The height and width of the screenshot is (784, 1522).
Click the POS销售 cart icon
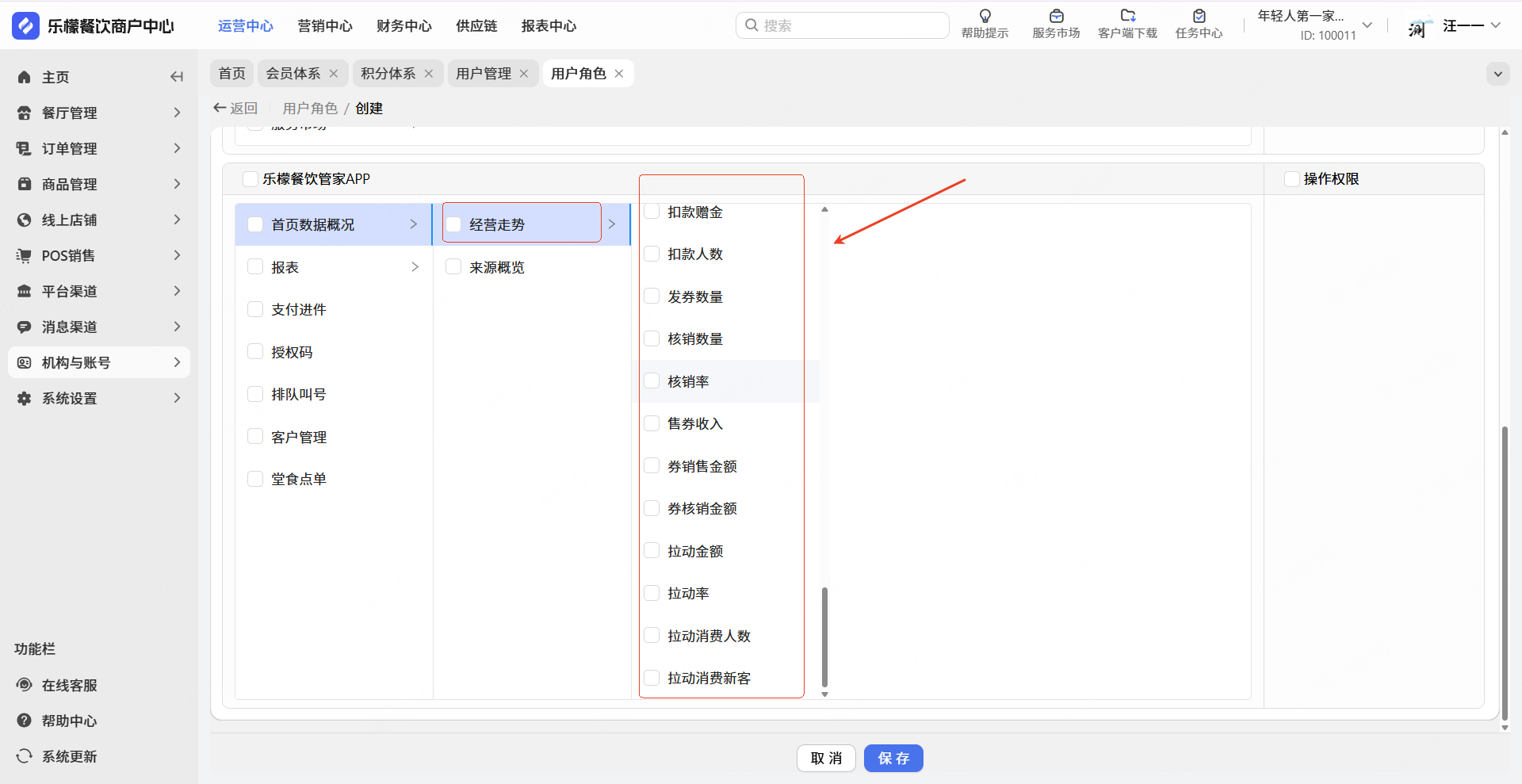click(x=25, y=255)
